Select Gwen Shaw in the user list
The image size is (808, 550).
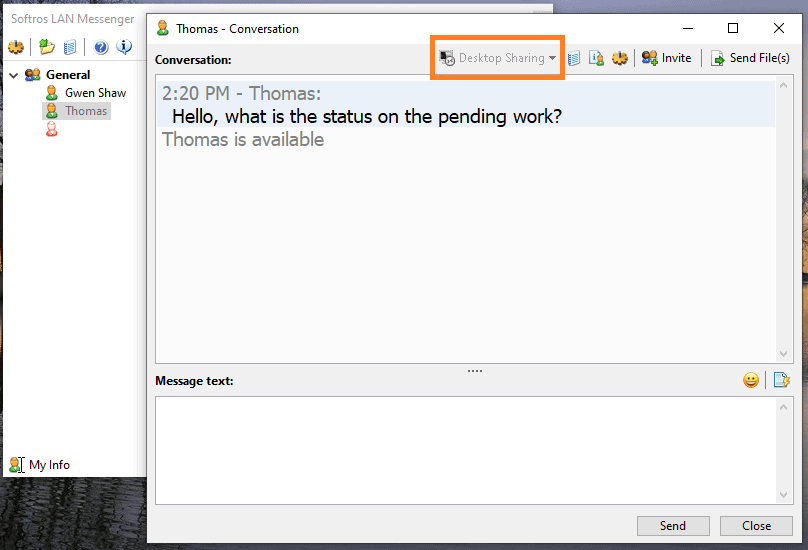[x=95, y=93]
